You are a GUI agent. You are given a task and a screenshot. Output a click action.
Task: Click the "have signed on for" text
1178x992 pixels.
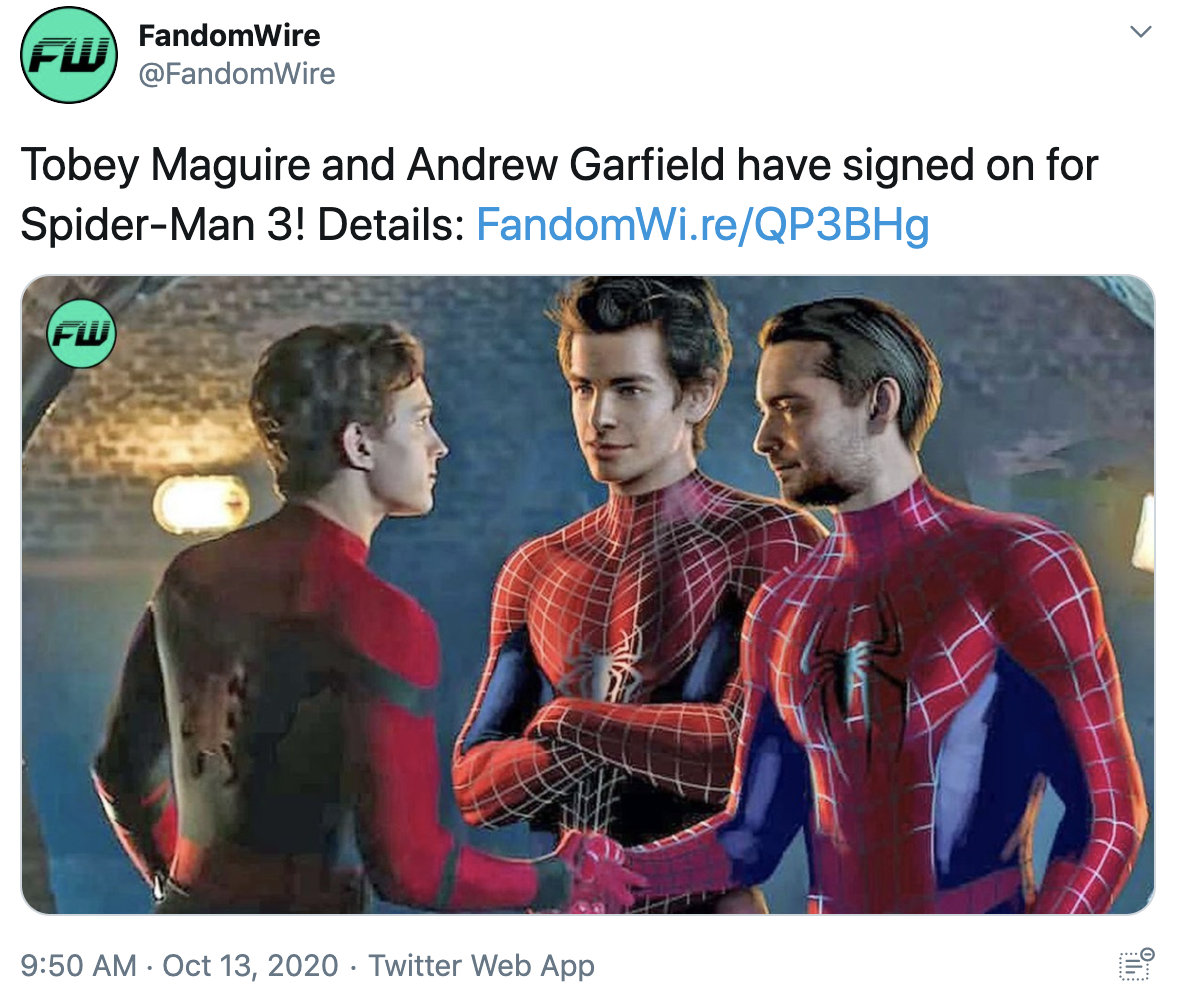[917, 165]
